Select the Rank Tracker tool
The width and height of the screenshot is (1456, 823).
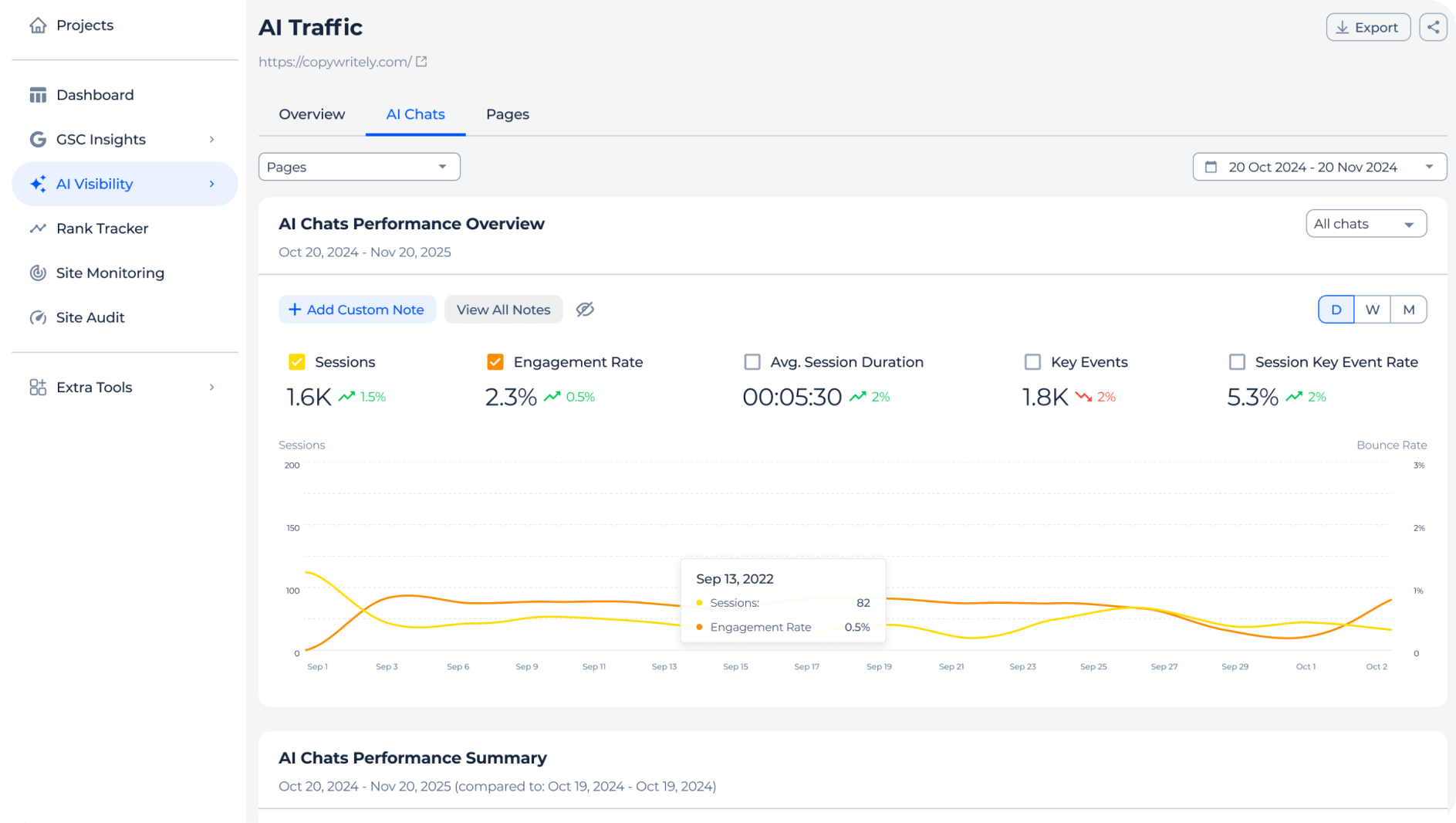[102, 228]
